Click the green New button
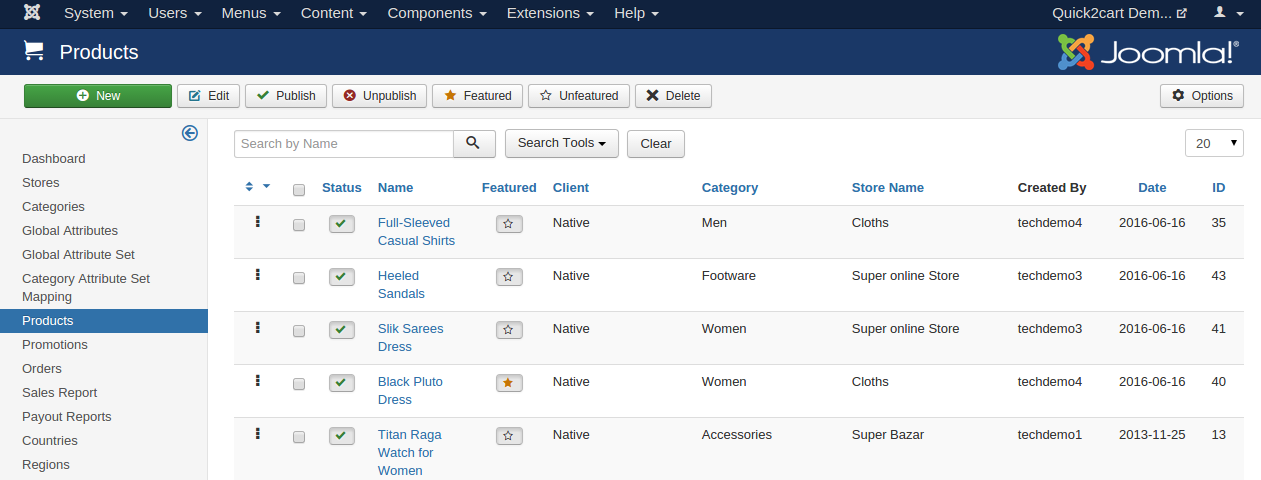 coord(98,96)
